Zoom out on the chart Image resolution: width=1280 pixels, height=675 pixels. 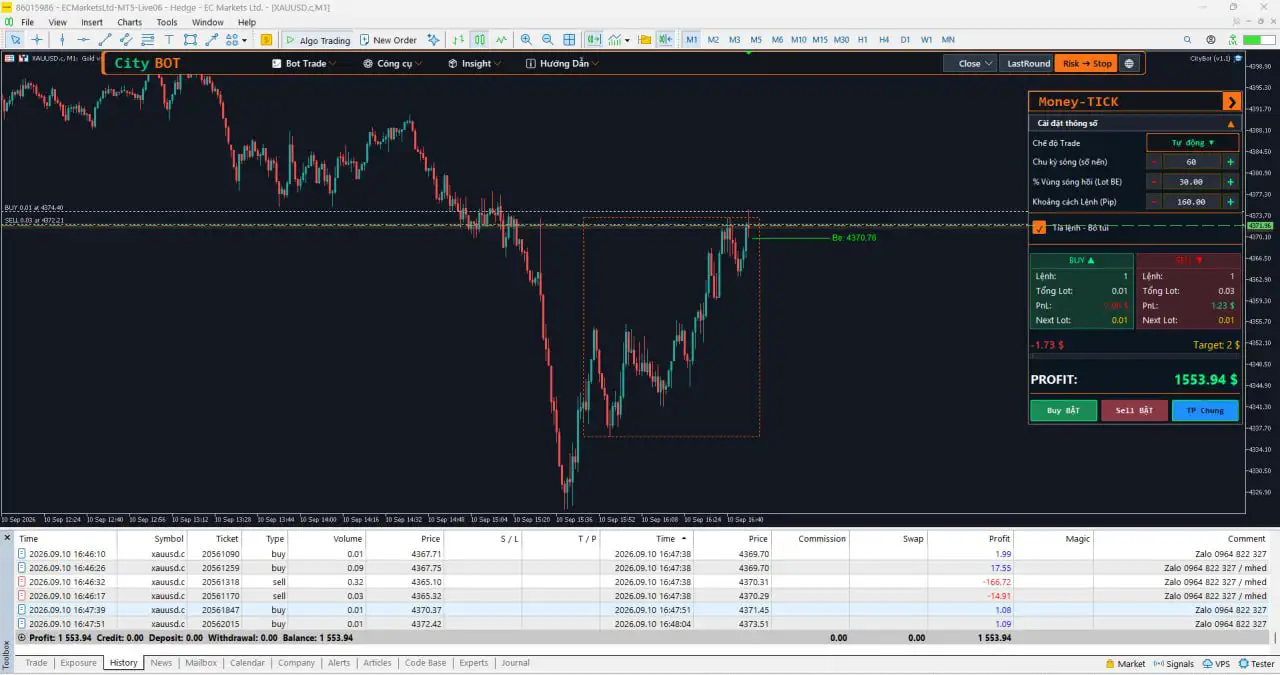[x=547, y=40]
